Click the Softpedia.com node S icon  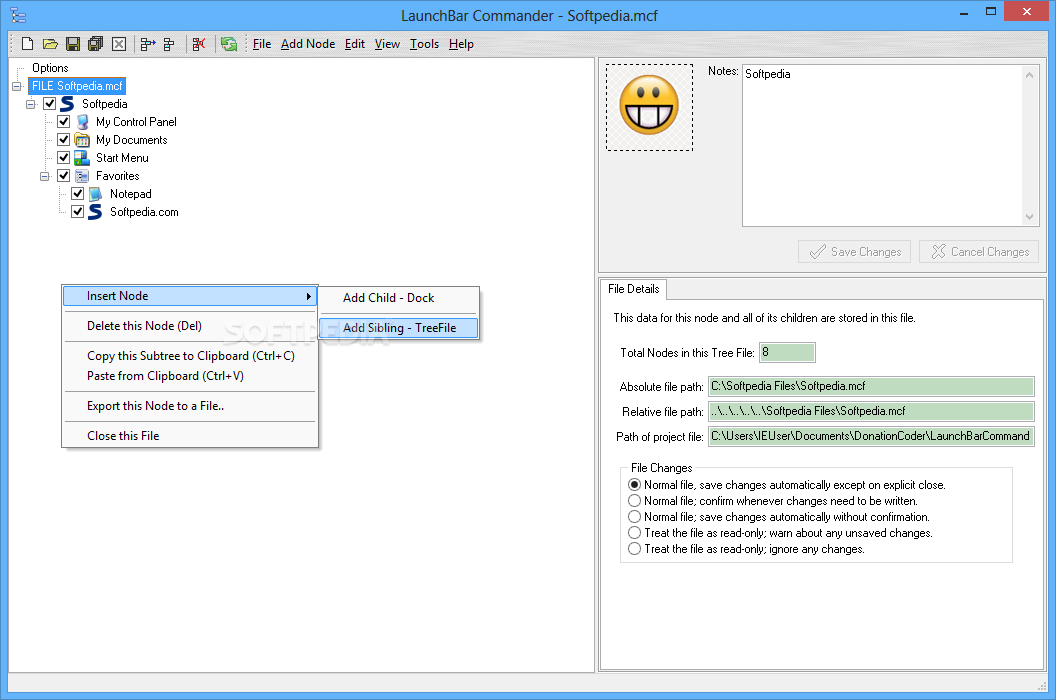click(96, 212)
